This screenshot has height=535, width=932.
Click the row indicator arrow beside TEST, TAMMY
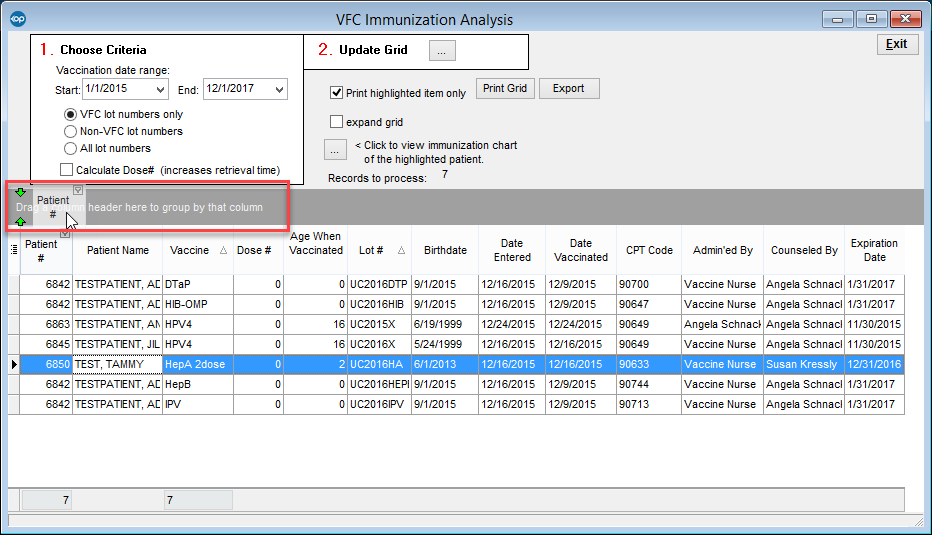coord(13,365)
